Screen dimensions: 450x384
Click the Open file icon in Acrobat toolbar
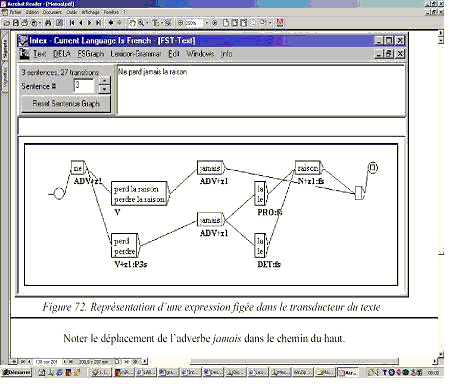tap(6, 23)
